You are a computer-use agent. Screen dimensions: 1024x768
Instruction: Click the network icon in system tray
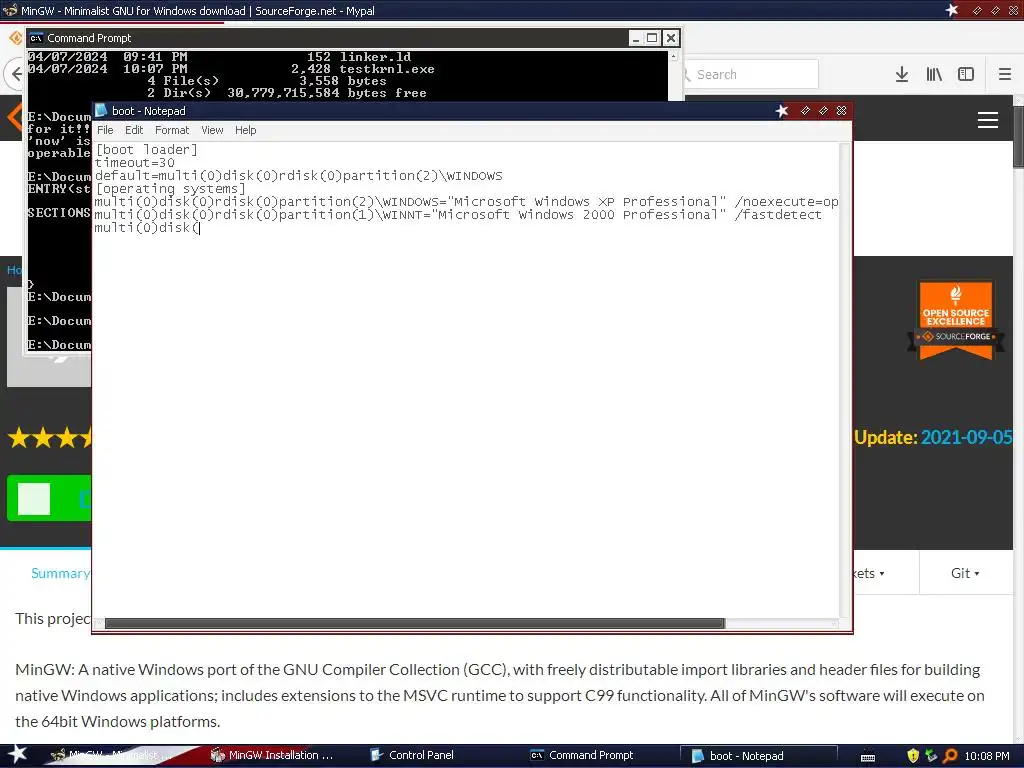(932, 756)
